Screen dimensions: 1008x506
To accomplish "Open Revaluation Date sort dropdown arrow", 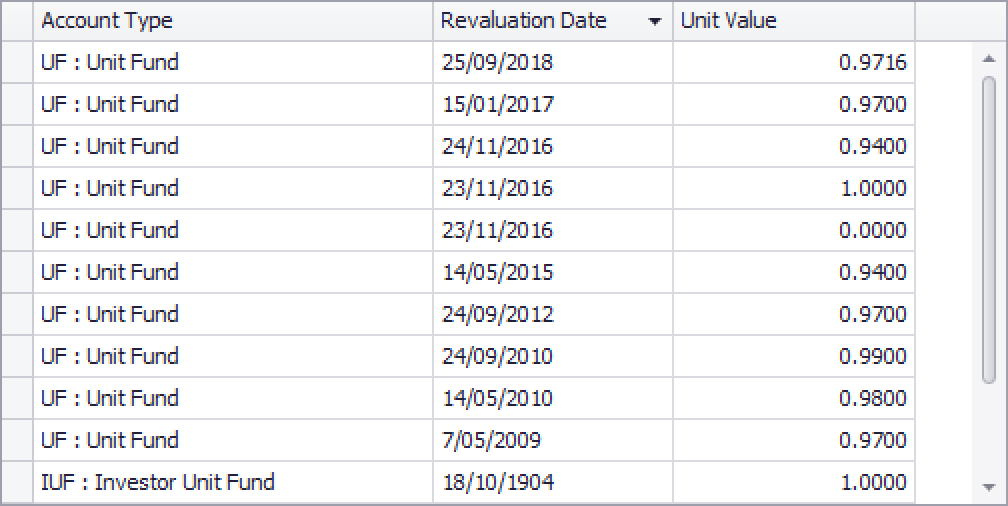I will 654,22.
